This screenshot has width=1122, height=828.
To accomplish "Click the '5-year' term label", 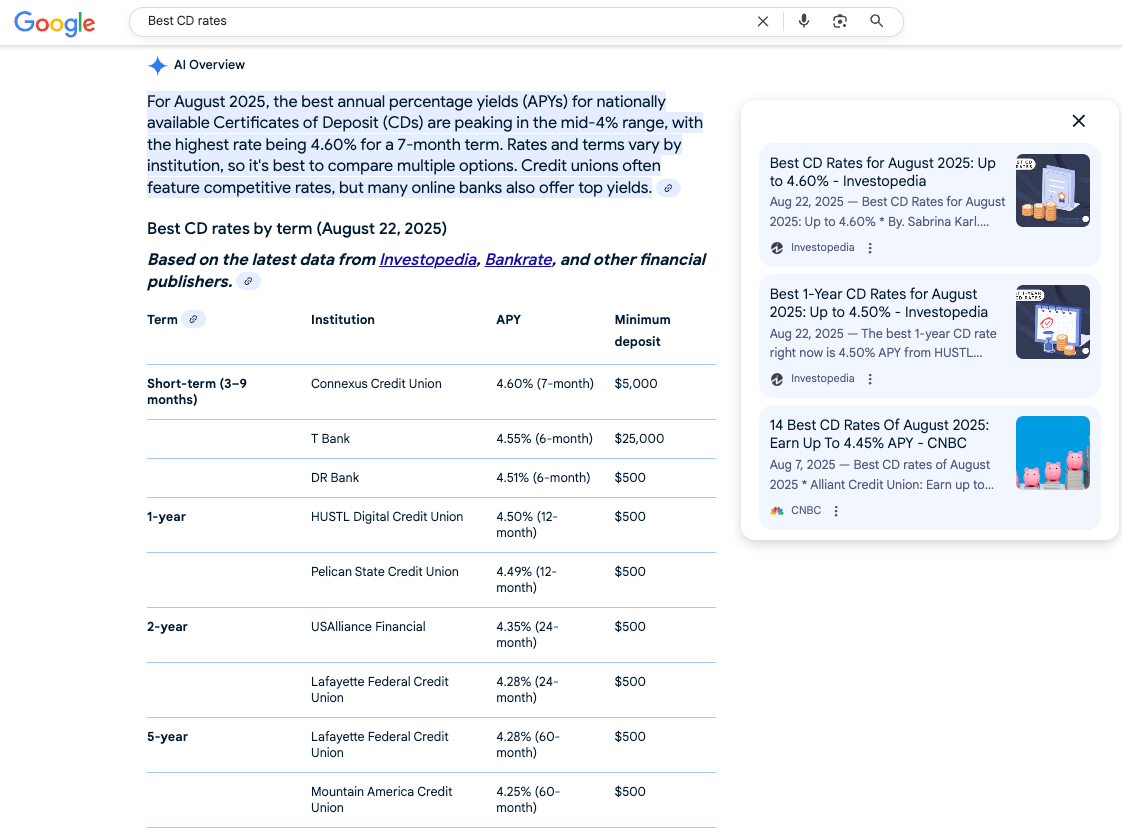I will click(167, 736).
